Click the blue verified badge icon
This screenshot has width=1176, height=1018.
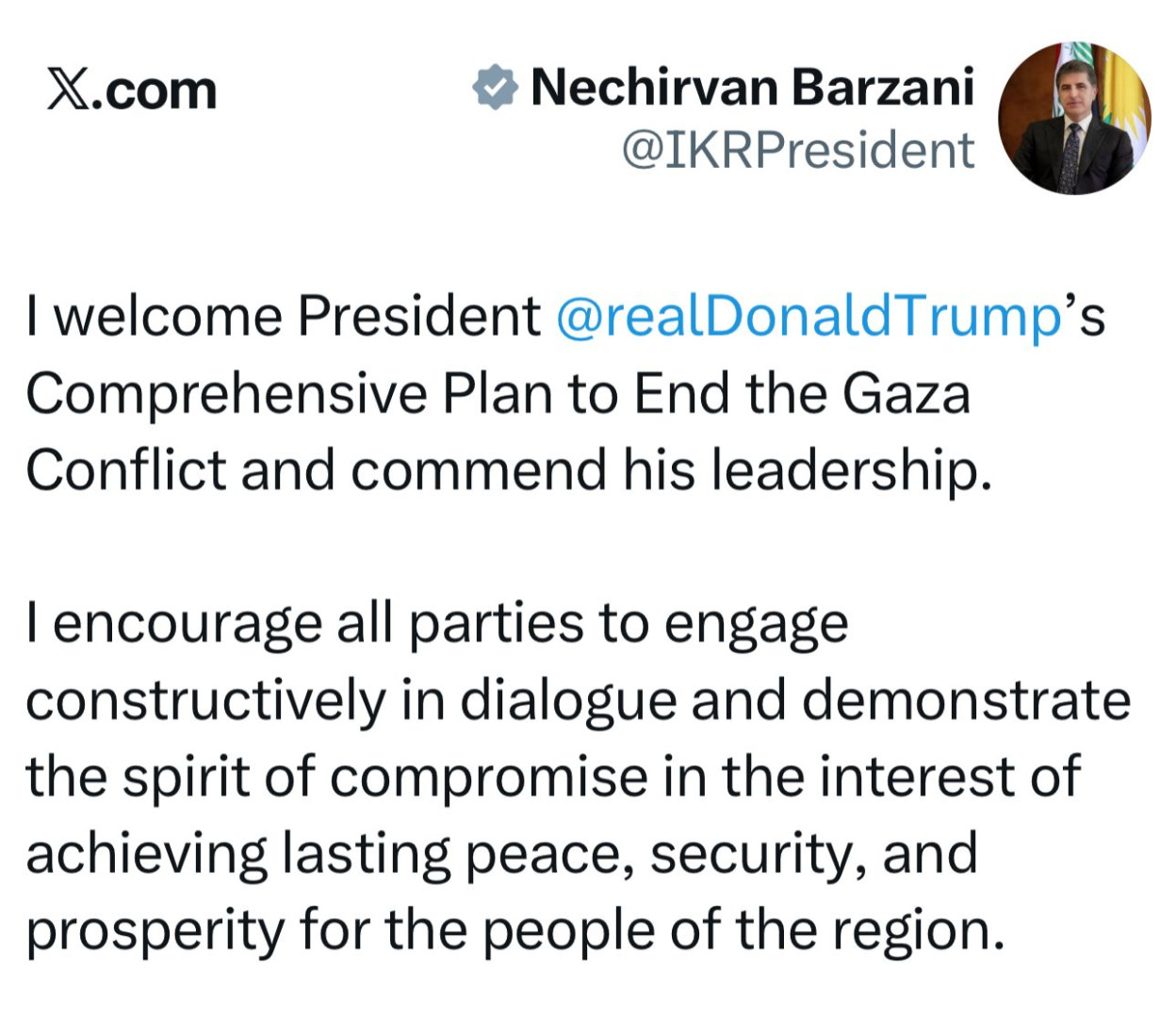point(495,88)
